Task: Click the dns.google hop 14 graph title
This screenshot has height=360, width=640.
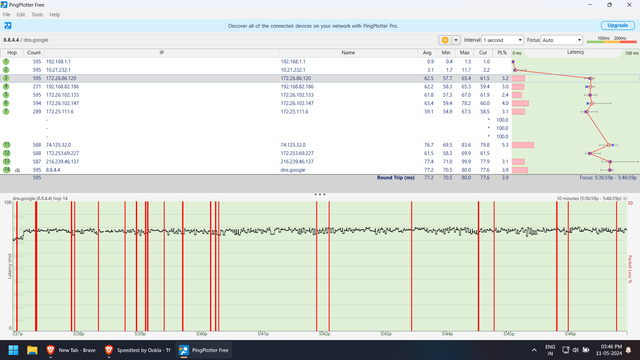Action: pos(40,198)
